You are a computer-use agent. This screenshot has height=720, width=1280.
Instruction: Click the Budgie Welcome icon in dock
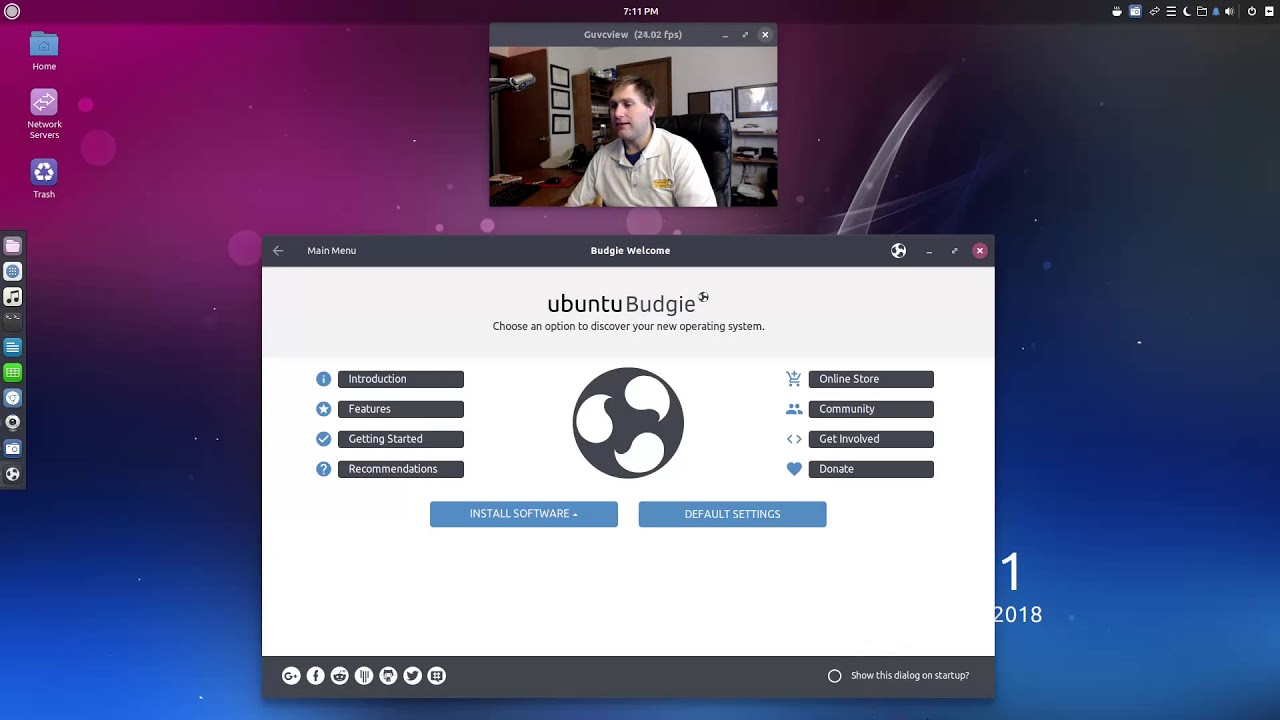coord(12,474)
